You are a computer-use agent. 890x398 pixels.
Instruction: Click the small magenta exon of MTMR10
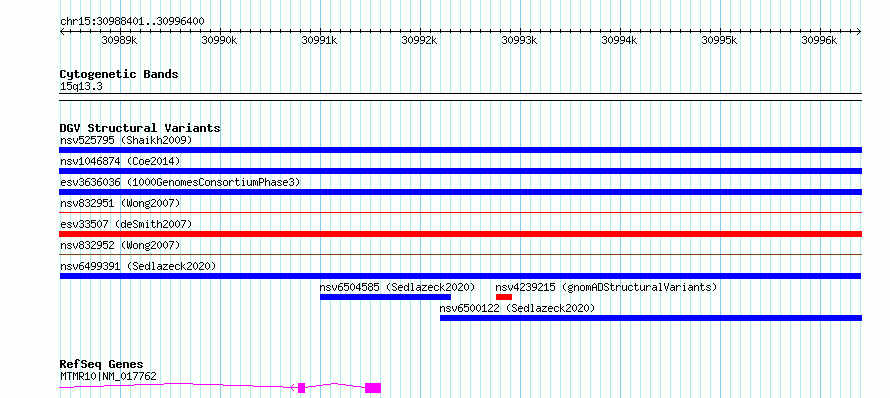301,388
